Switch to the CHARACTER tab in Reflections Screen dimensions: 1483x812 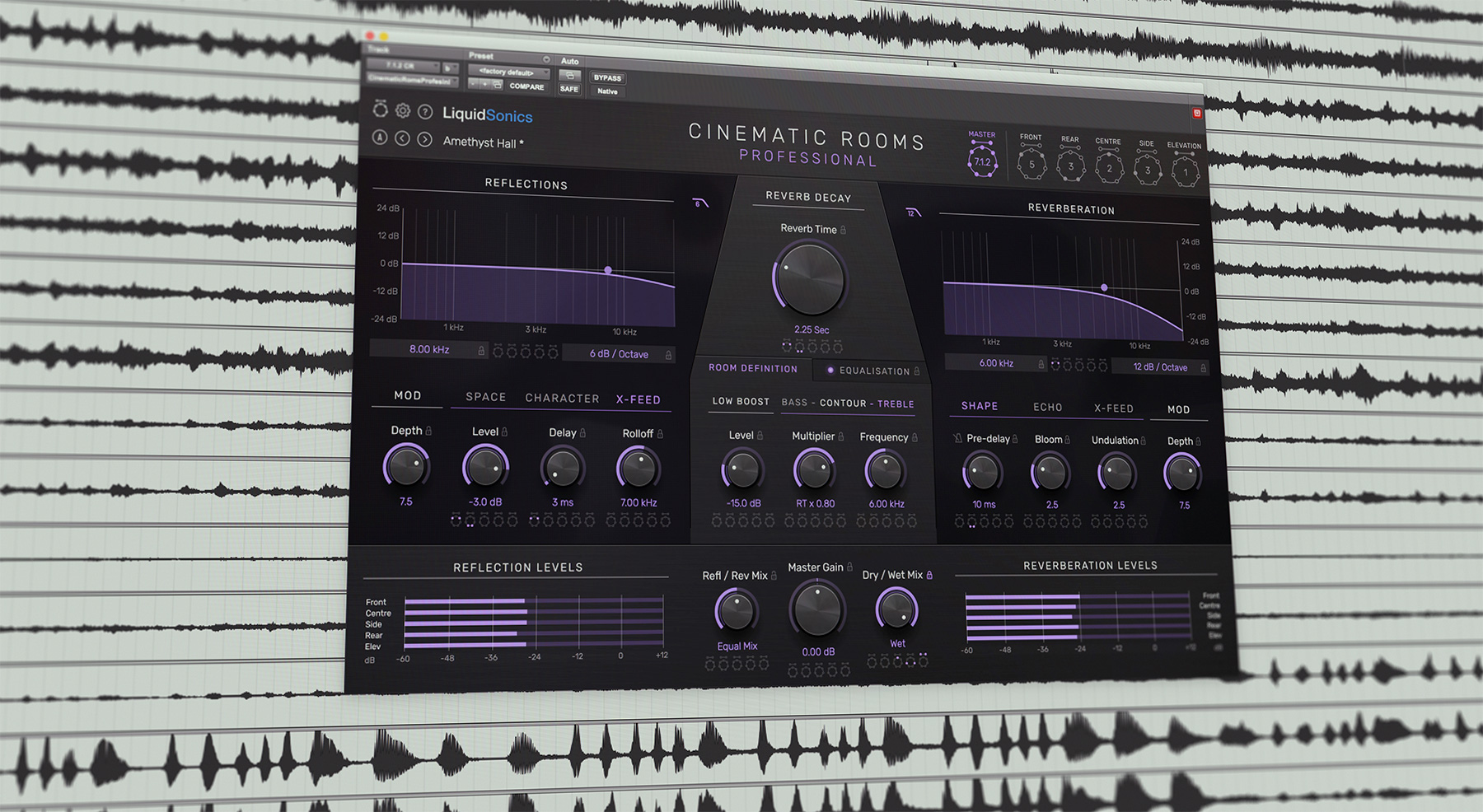point(563,398)
